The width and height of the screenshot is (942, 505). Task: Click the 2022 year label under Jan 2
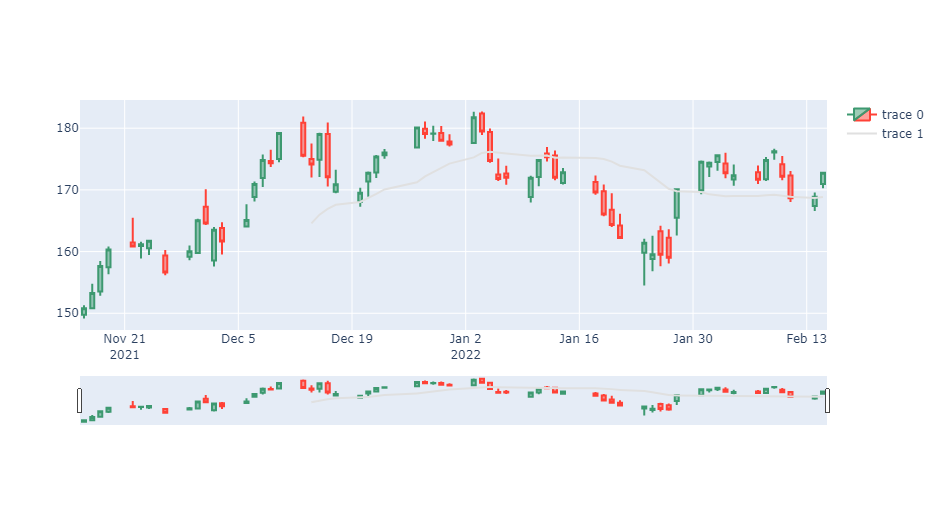[x=466, y=355]
